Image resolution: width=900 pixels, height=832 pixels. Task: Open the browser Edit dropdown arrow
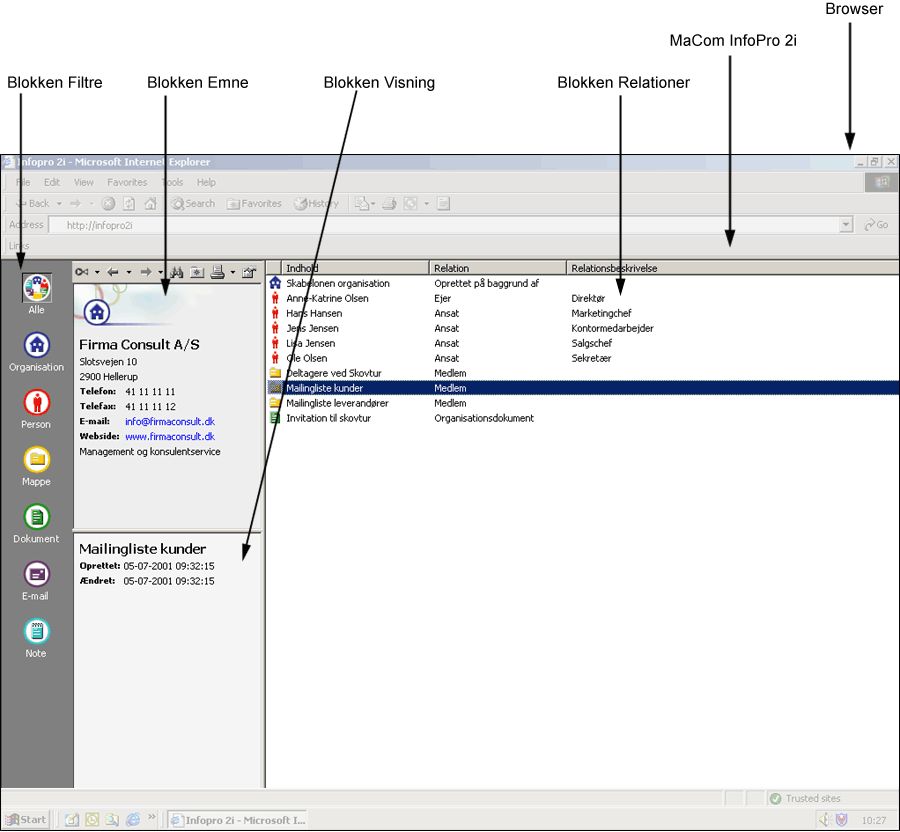426,204
